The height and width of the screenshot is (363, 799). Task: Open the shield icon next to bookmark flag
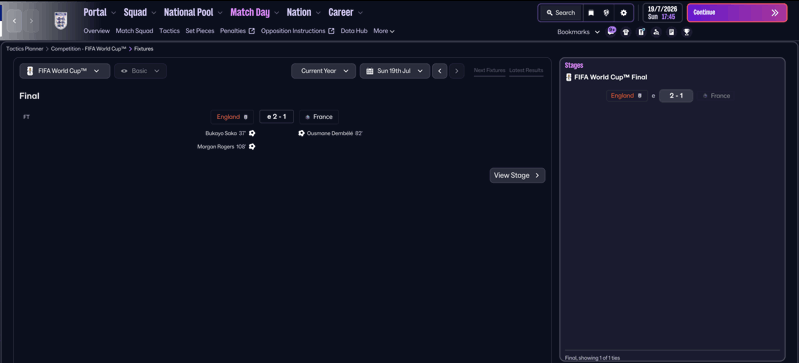click(606, 13)
